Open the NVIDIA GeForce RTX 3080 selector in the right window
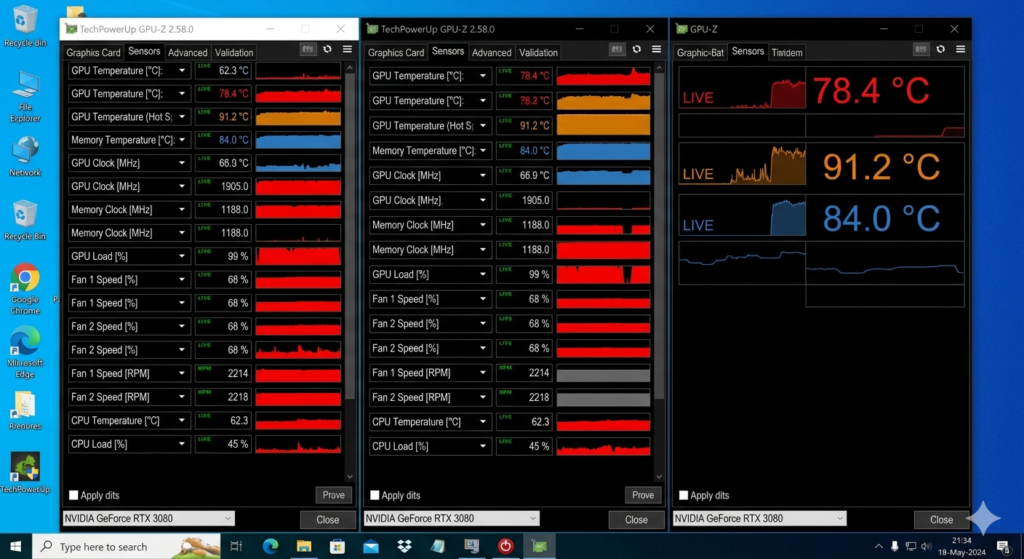This screenshot has height=559, width=1024. tap(760, 519)
